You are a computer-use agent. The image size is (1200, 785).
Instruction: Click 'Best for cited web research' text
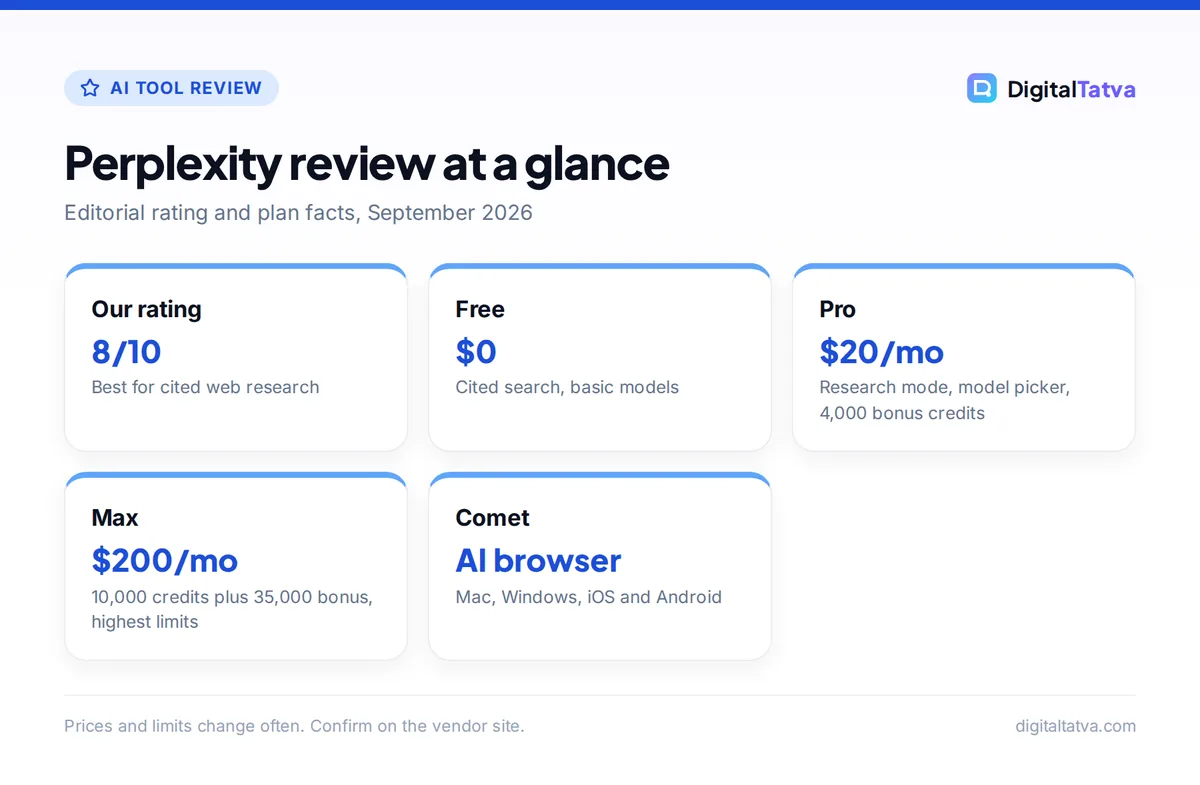pos(205,387)
